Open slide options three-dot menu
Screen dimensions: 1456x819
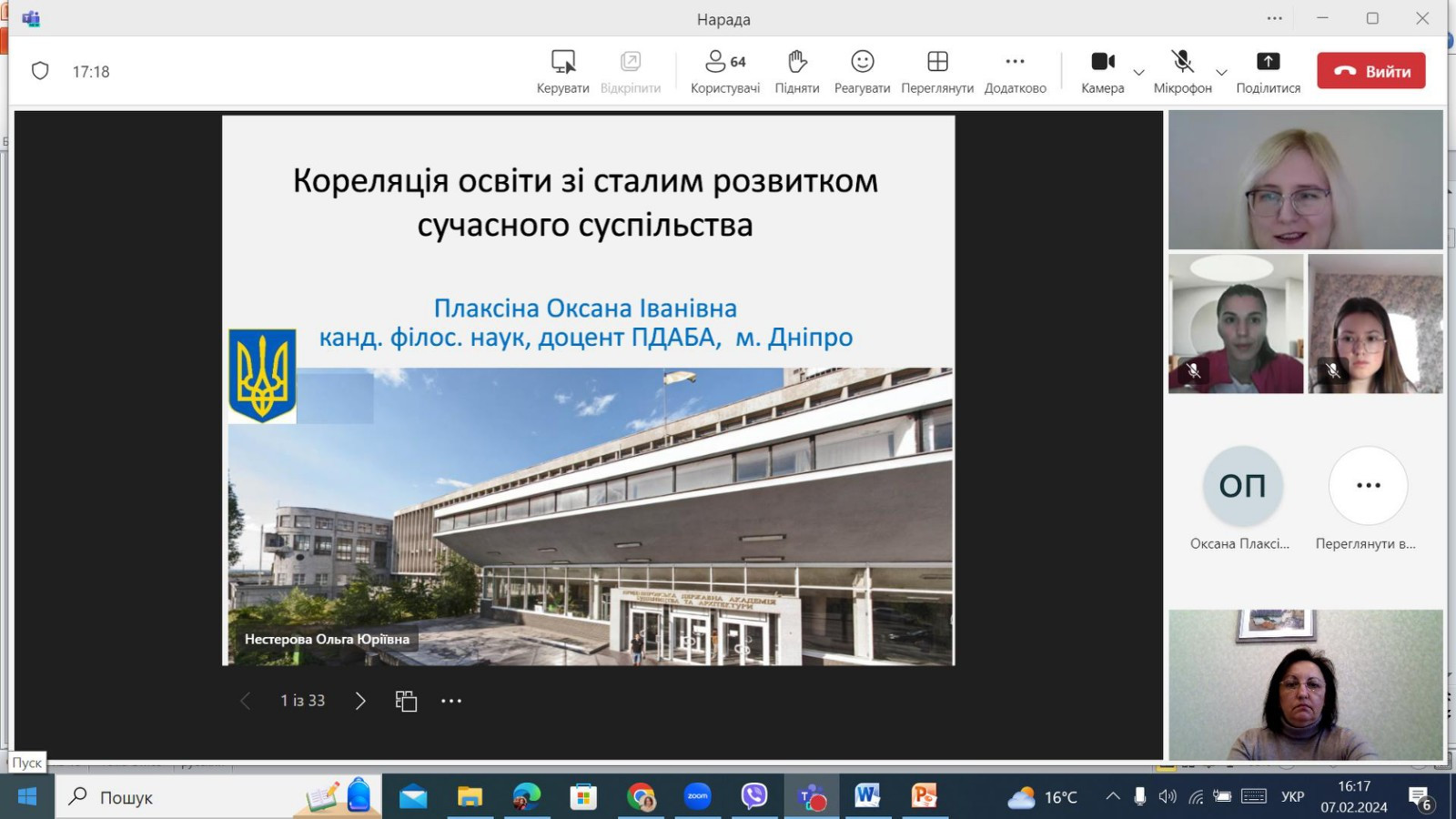coord(451,701)
